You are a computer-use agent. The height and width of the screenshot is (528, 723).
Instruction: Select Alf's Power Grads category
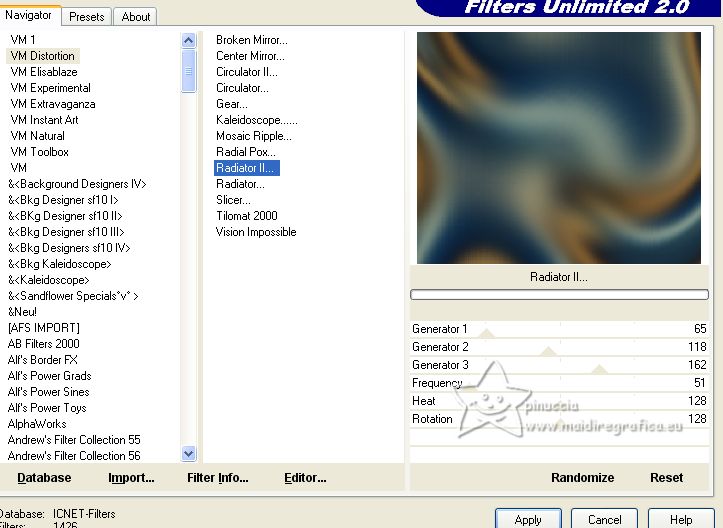click(49, 376)
